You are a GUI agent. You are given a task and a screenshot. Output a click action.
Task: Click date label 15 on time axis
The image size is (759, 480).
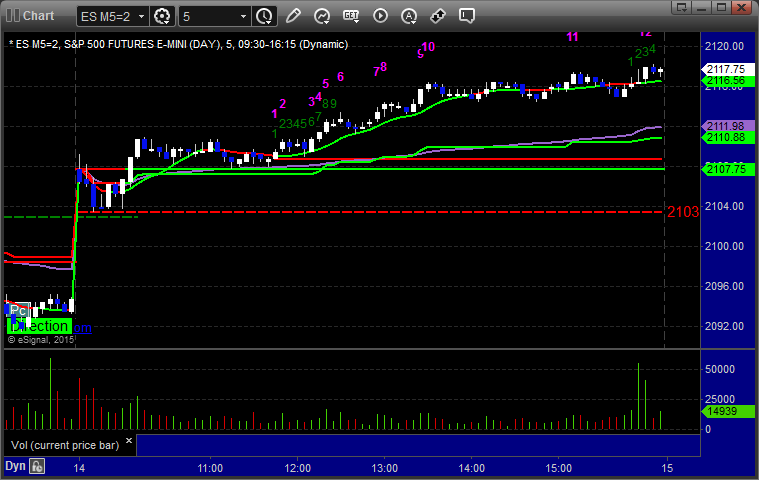tap(667, 468)
